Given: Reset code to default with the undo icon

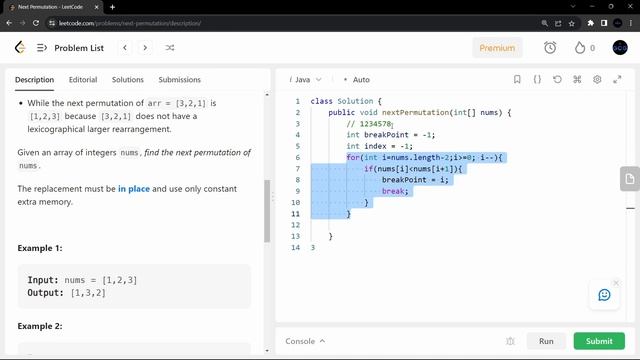Looking at the screenshot, I should pyautogui.click(x=557, y=79).
